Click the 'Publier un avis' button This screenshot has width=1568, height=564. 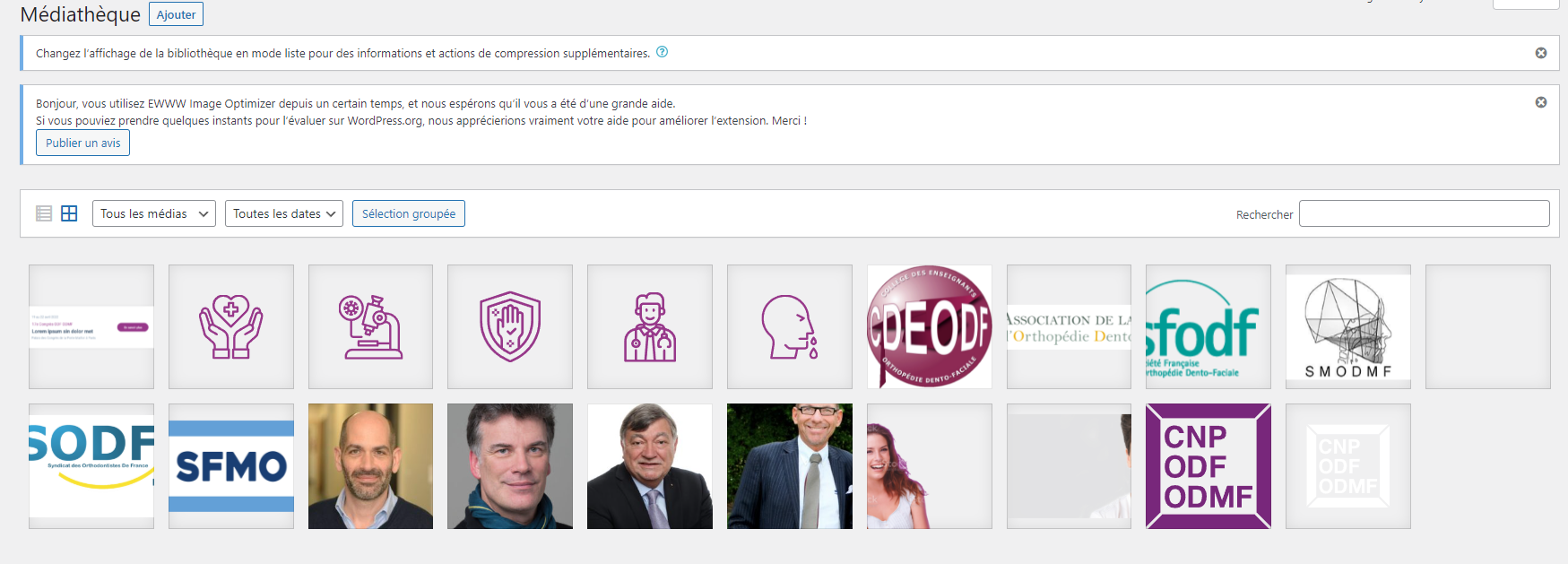(x=82, y=143)
